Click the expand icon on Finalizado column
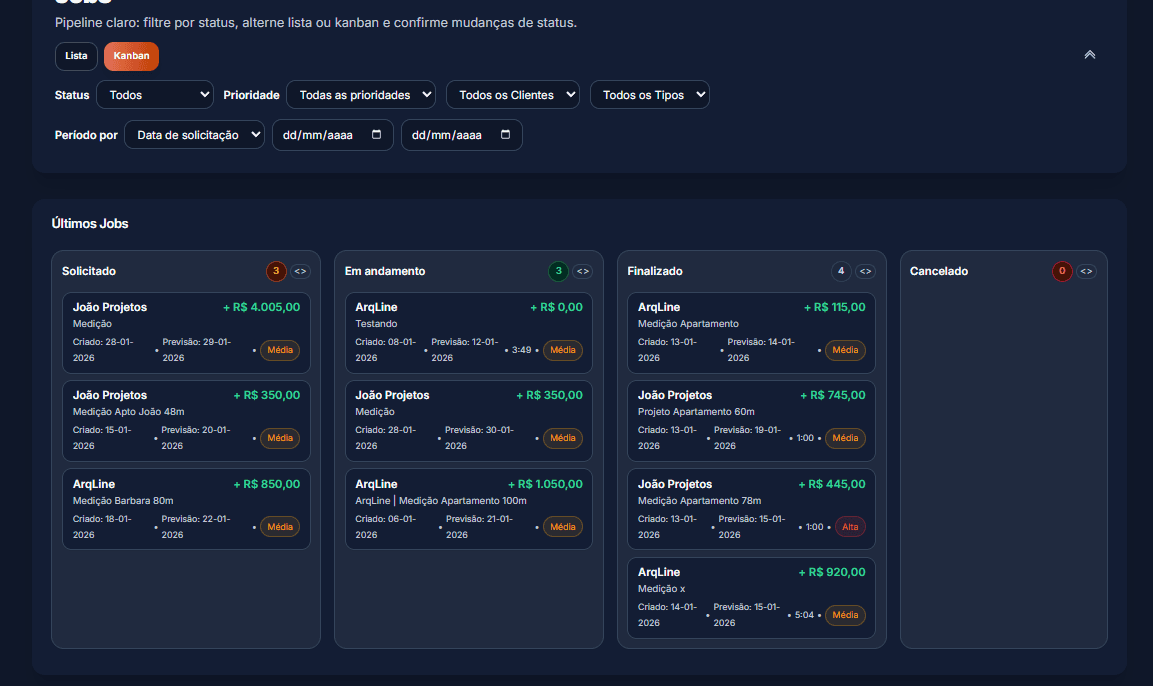The height and width of the screenshot is (686, 1153). pyautogui.click(x=865, y=271)
